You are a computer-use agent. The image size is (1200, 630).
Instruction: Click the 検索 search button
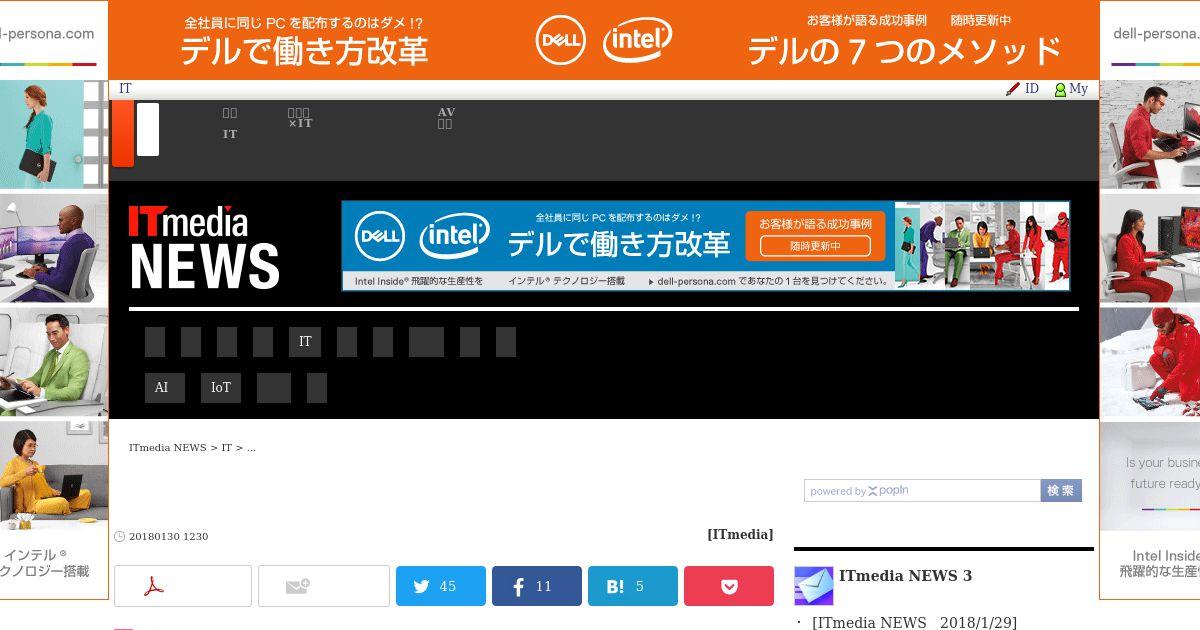pos(1061,491)
